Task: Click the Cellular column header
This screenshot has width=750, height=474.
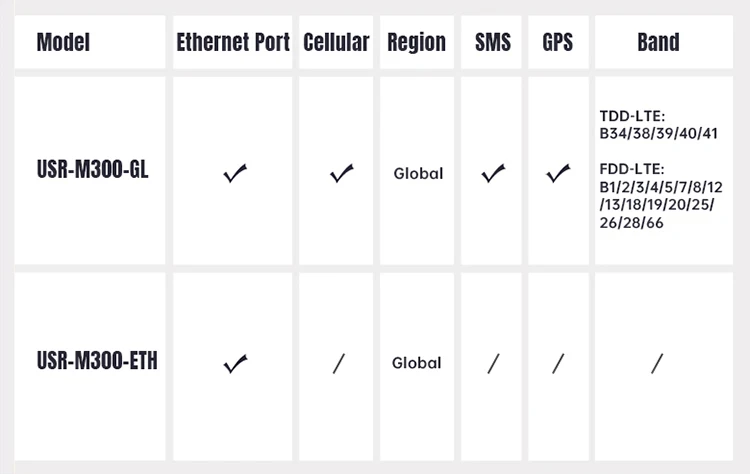Action: [336, 42]
